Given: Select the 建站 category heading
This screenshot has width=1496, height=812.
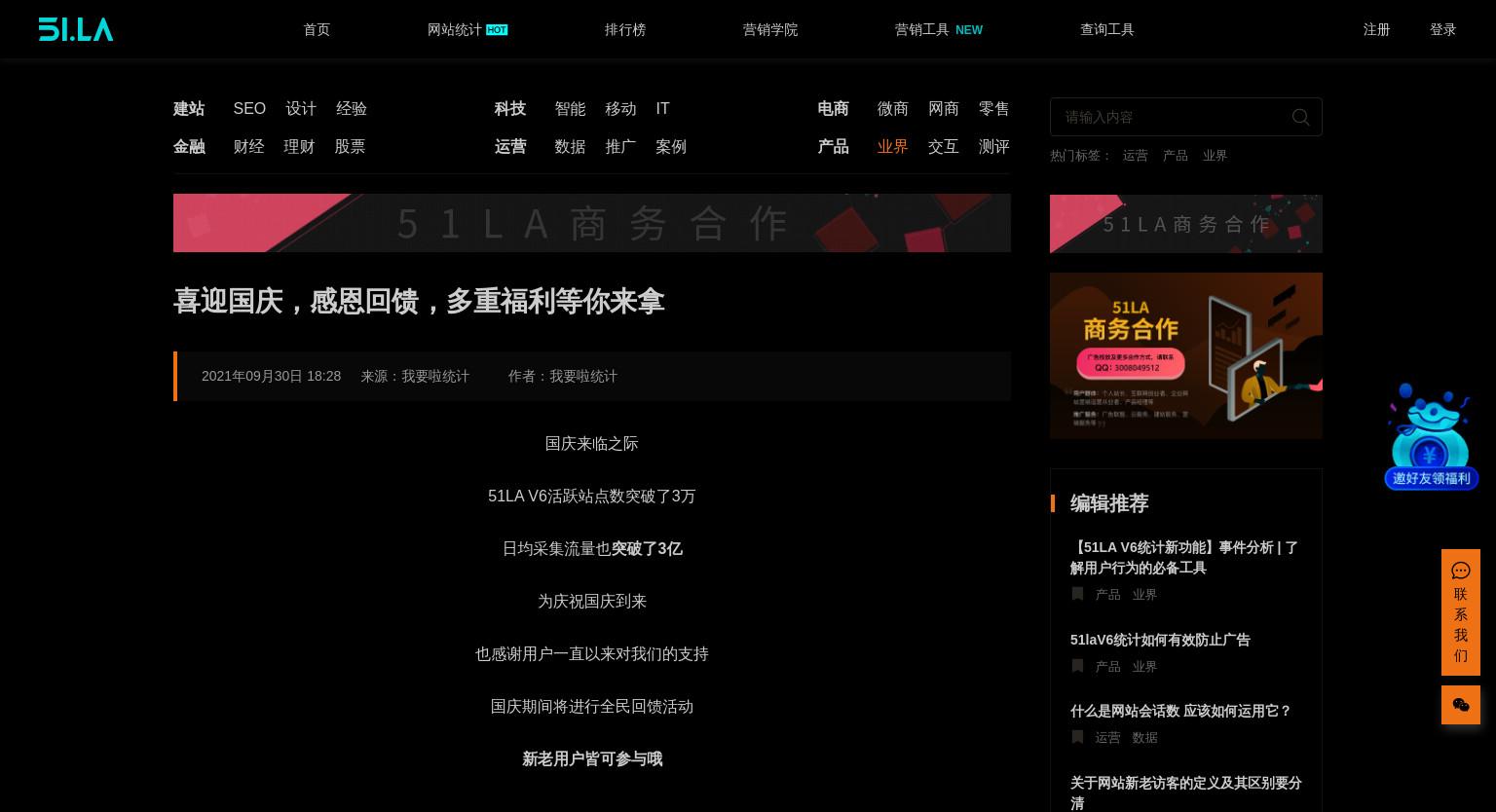Looking at the screenshot, I should point(189,108).
